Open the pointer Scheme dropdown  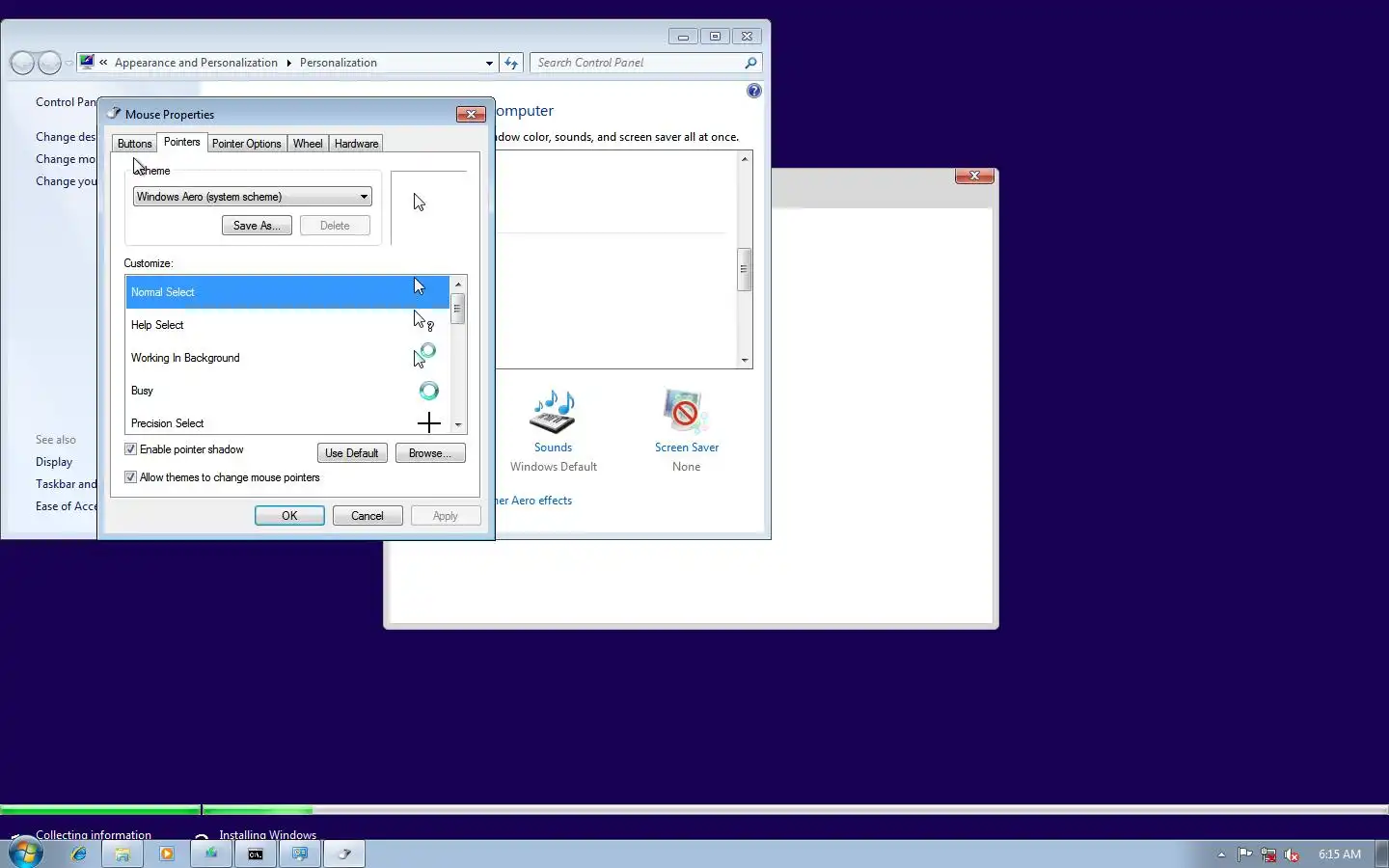[x=253, y=197]
